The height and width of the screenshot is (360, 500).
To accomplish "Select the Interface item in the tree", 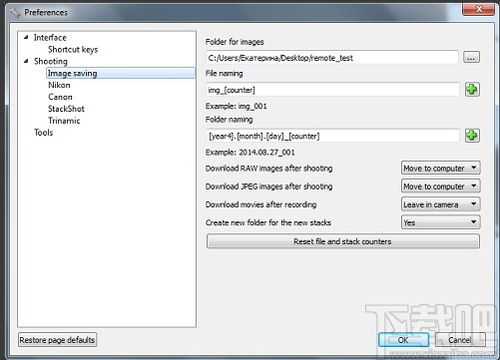I will point(50,37).
